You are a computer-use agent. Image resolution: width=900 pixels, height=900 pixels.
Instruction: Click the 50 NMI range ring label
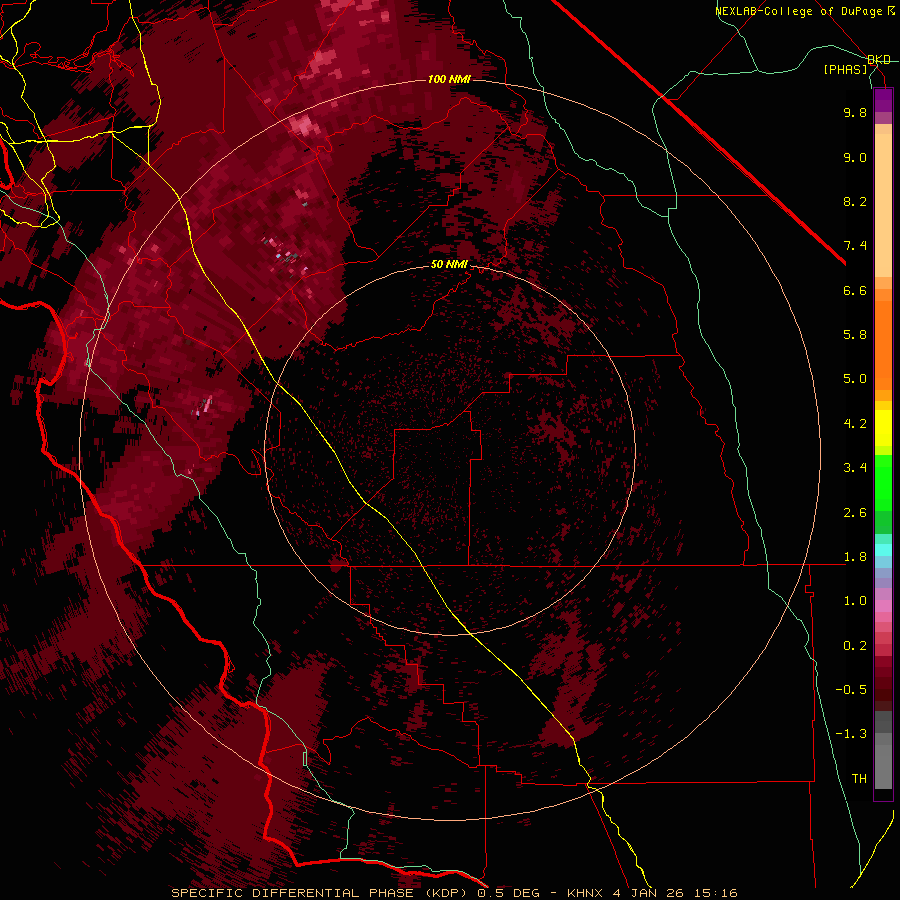click(449, 264)
